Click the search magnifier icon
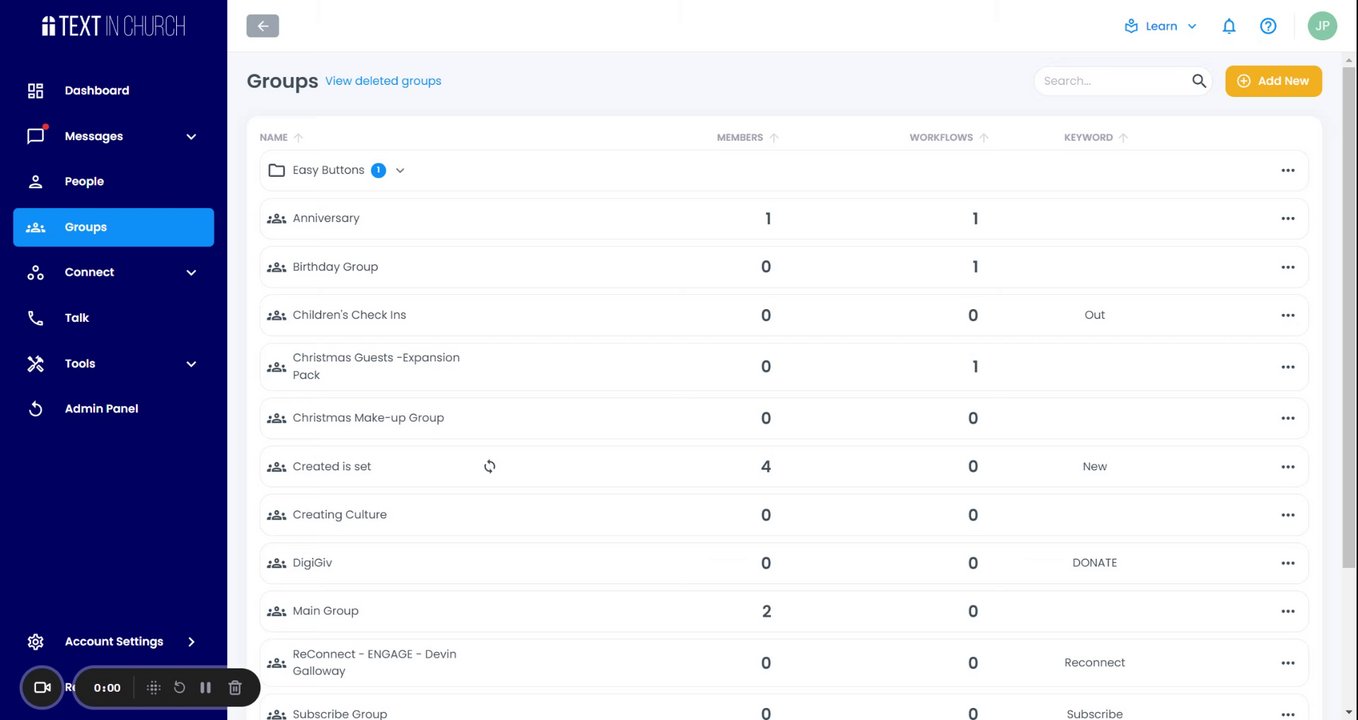The image size is (1358, 720). point(1199,81)
